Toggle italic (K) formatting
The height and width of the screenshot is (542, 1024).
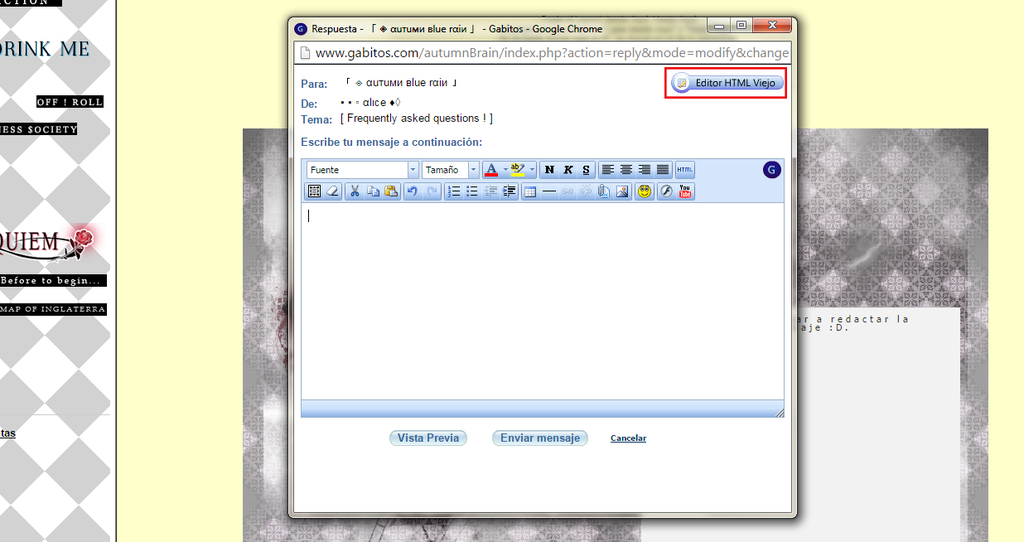(x=567, y=170)
